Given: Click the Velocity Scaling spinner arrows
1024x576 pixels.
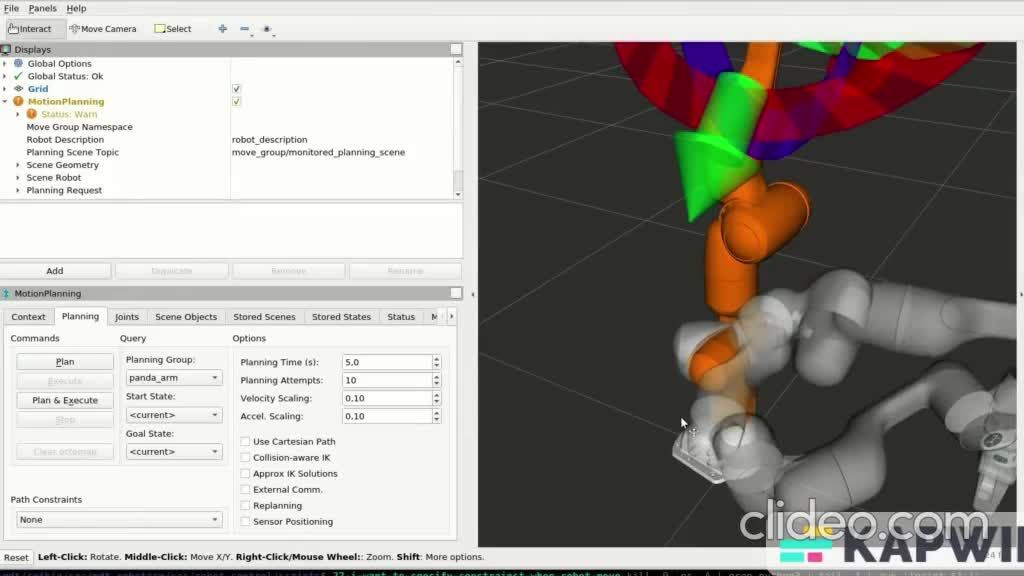Looking at the screenshot, I should point(436,398).
